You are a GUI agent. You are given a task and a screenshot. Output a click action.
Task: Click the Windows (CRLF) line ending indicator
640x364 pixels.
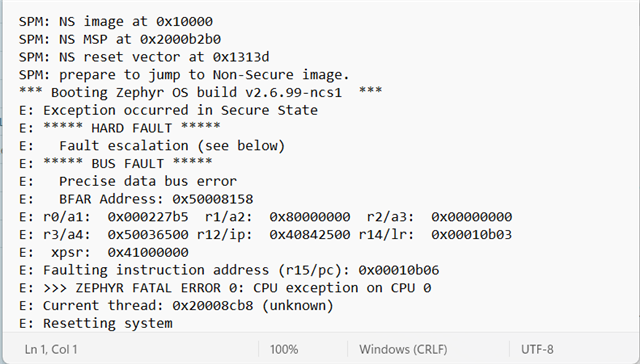click(403, 349)
